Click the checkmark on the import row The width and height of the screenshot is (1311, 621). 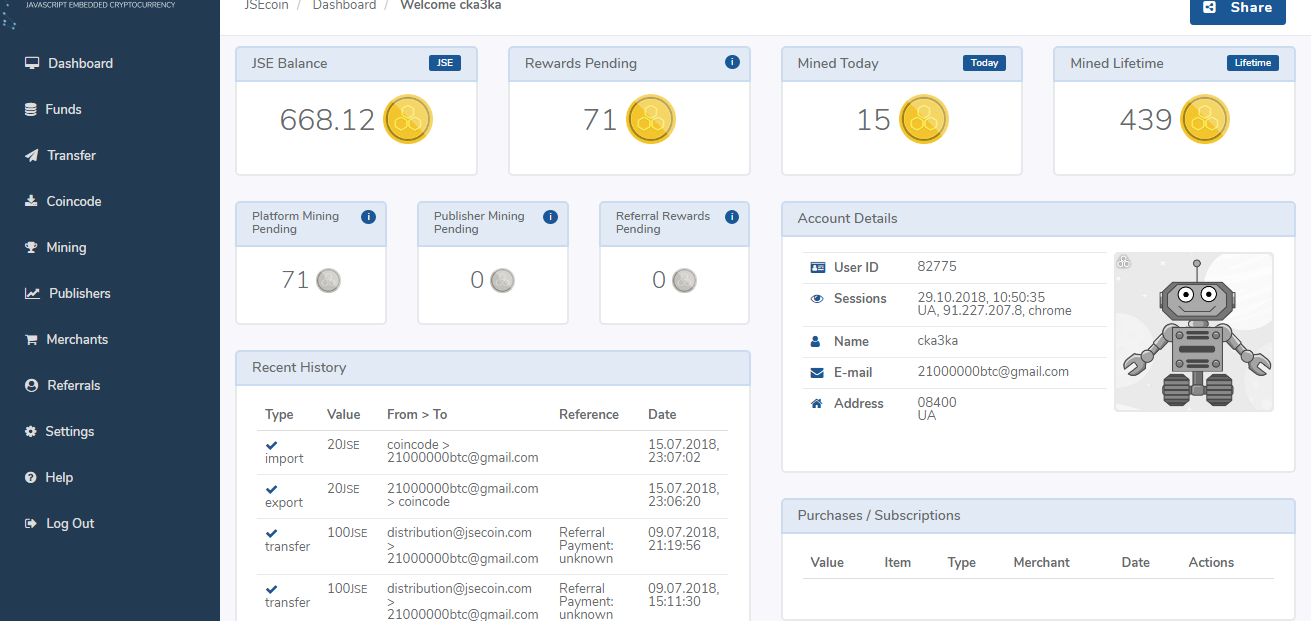[x=272, y=445]
